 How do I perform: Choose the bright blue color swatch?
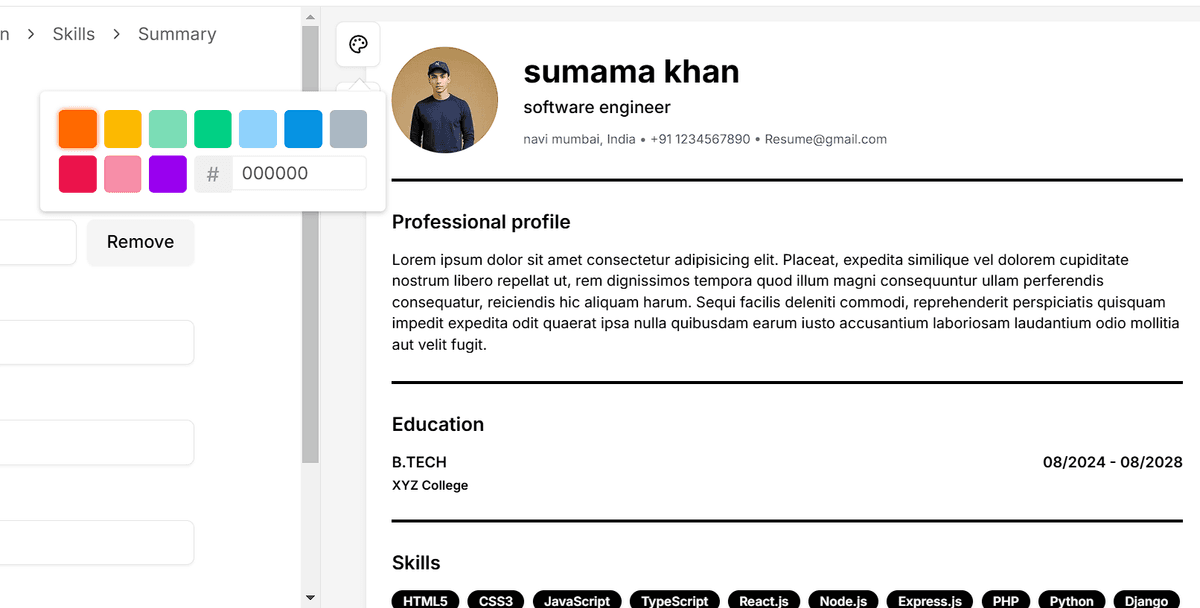(x=303, y=129)
